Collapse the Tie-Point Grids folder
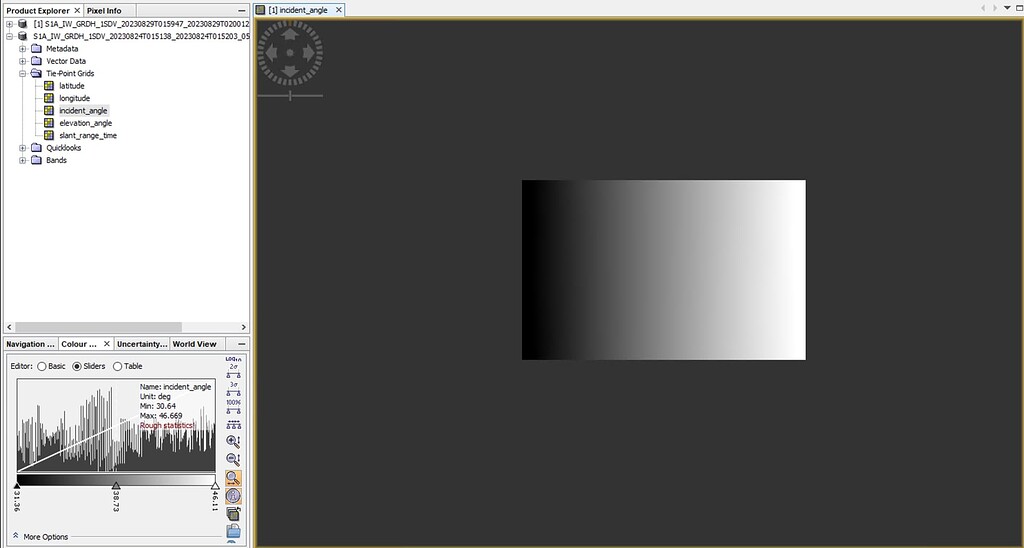The image size is (1024, 548). (23, 73)
